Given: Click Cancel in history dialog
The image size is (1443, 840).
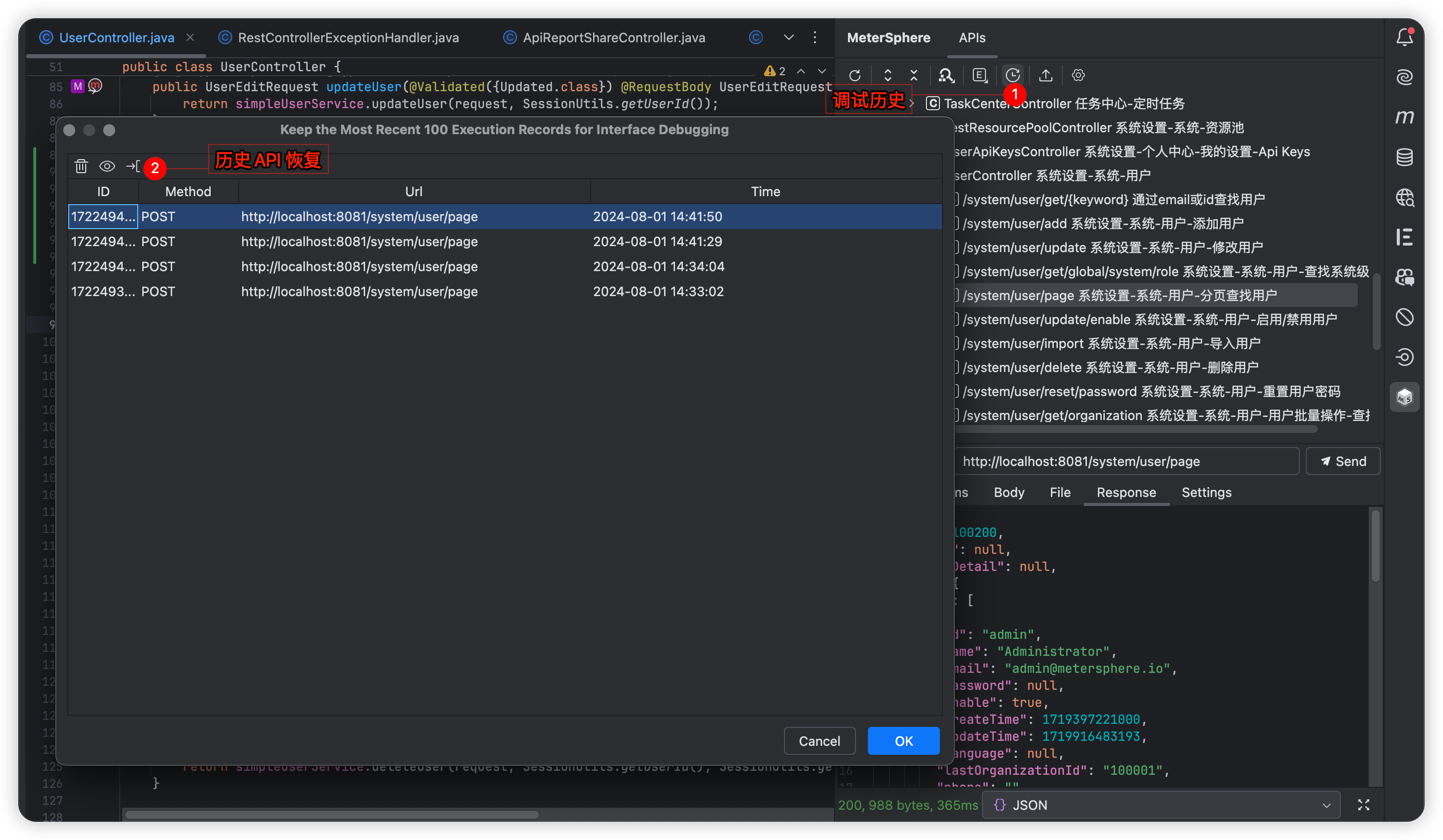Looking at the screenshot, I should coord(820,741).
